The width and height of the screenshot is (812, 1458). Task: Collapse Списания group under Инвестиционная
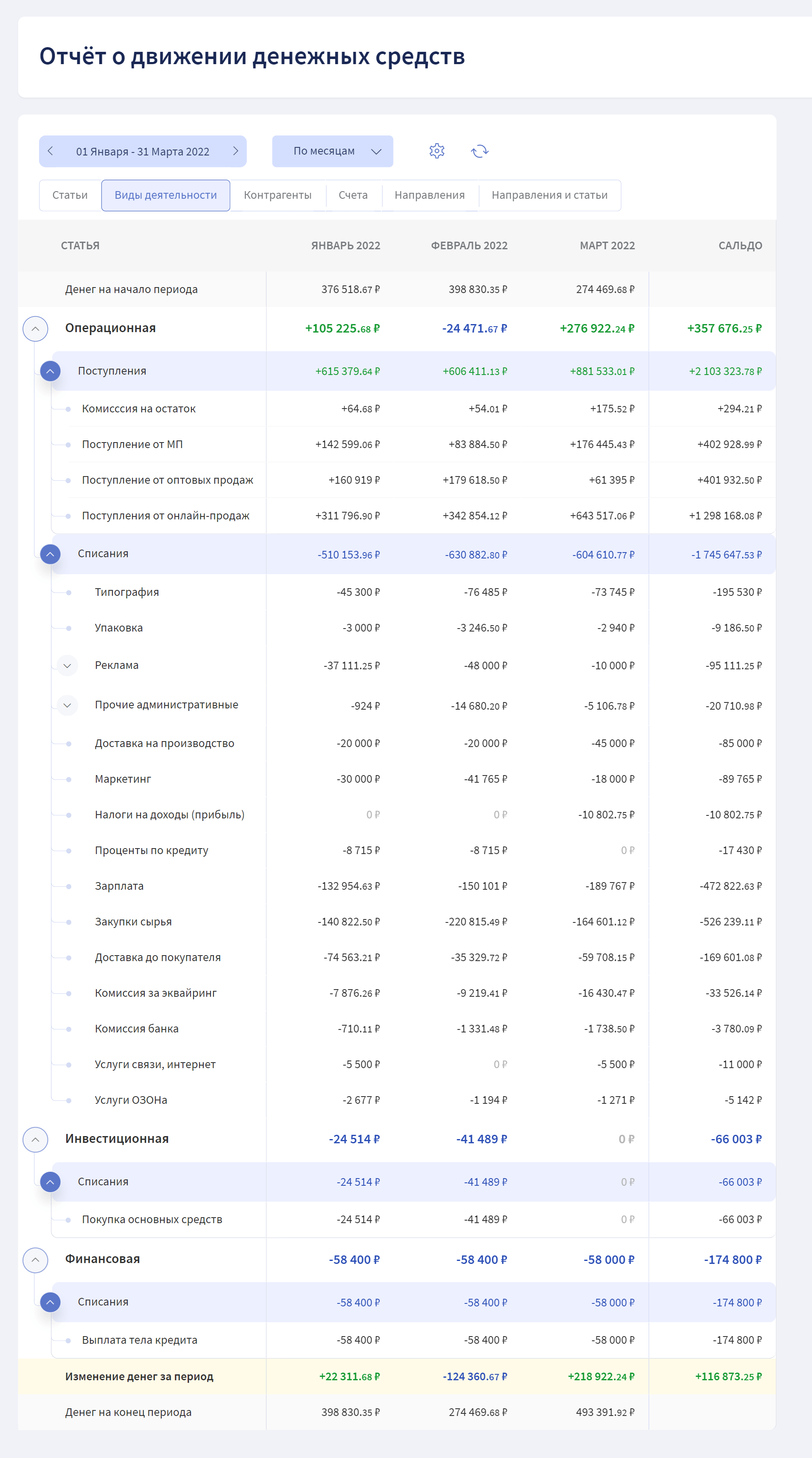51,1182
